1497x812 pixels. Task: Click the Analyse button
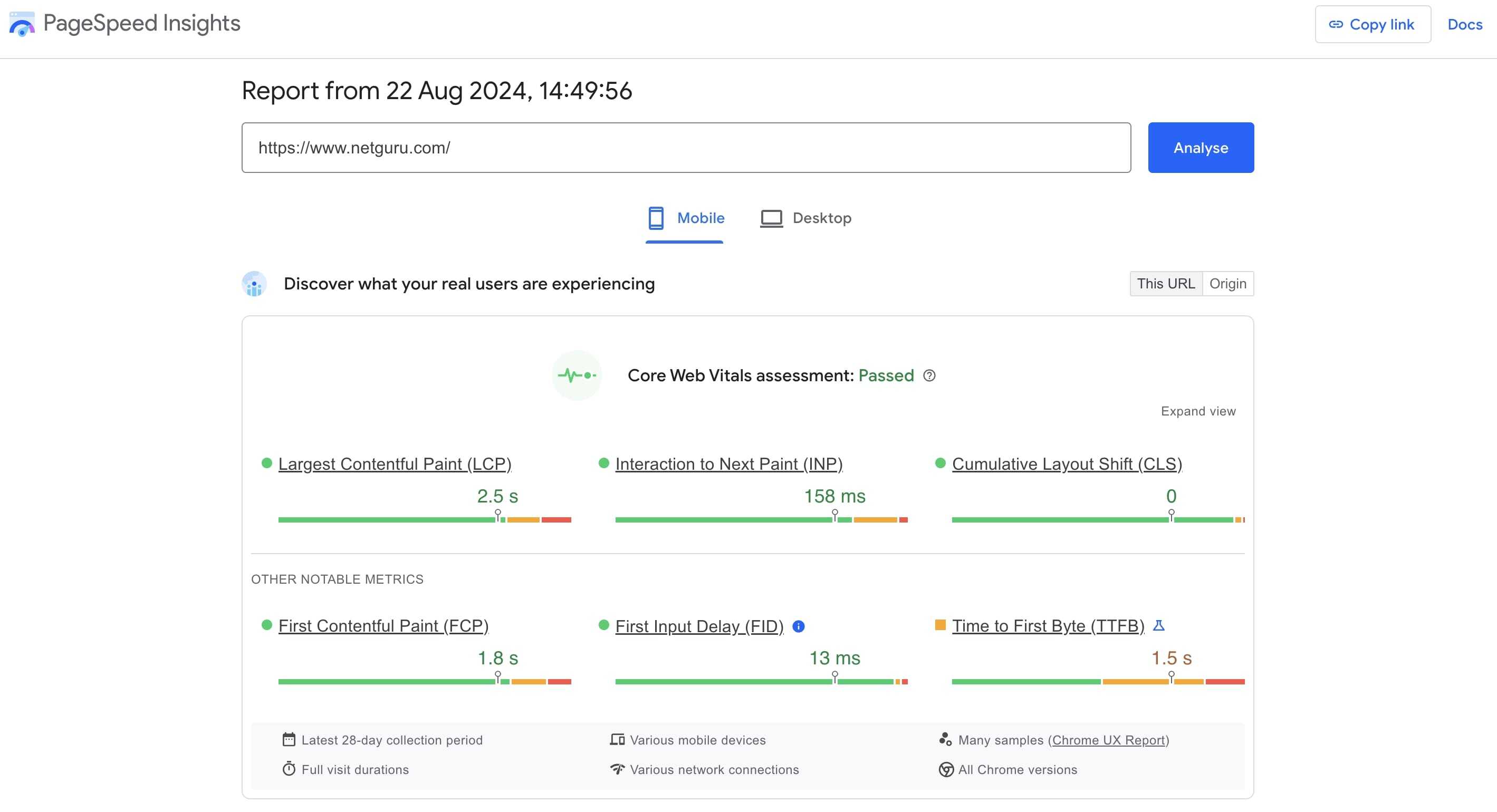1200,148
